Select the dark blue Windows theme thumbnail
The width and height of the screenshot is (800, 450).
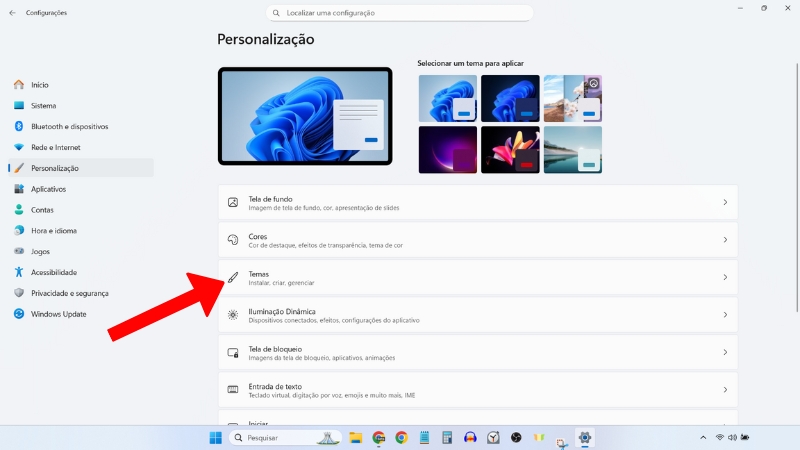tap(510, 98)
